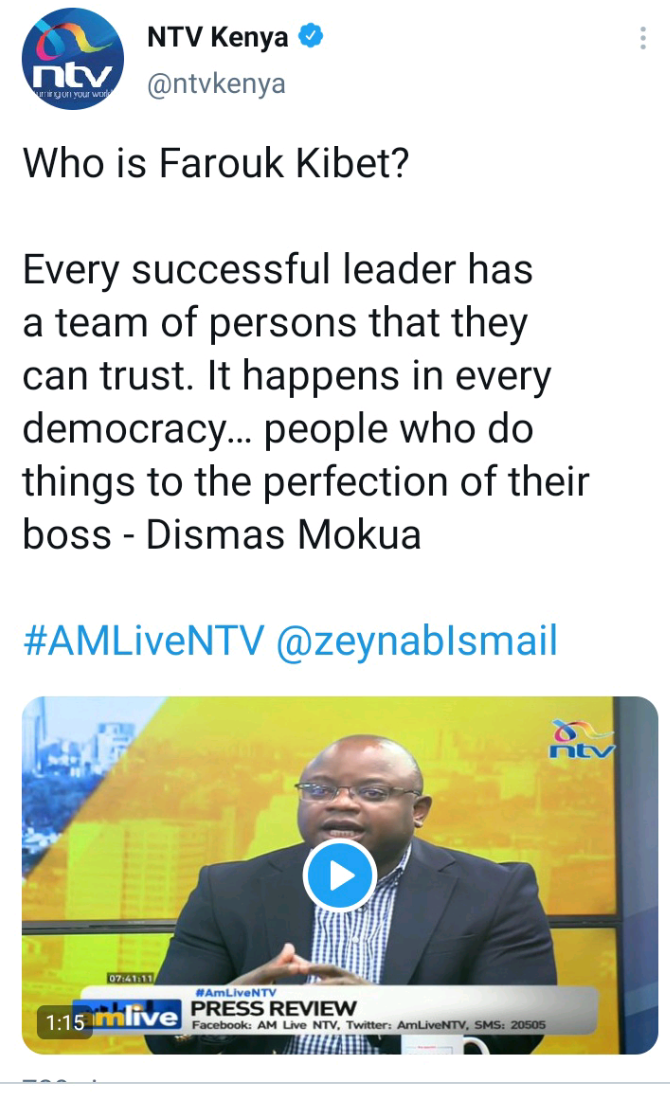Select the name Dismas Mokua in the tweet
The width and height of the screenshot is (670, 1093).
(283, 535)
